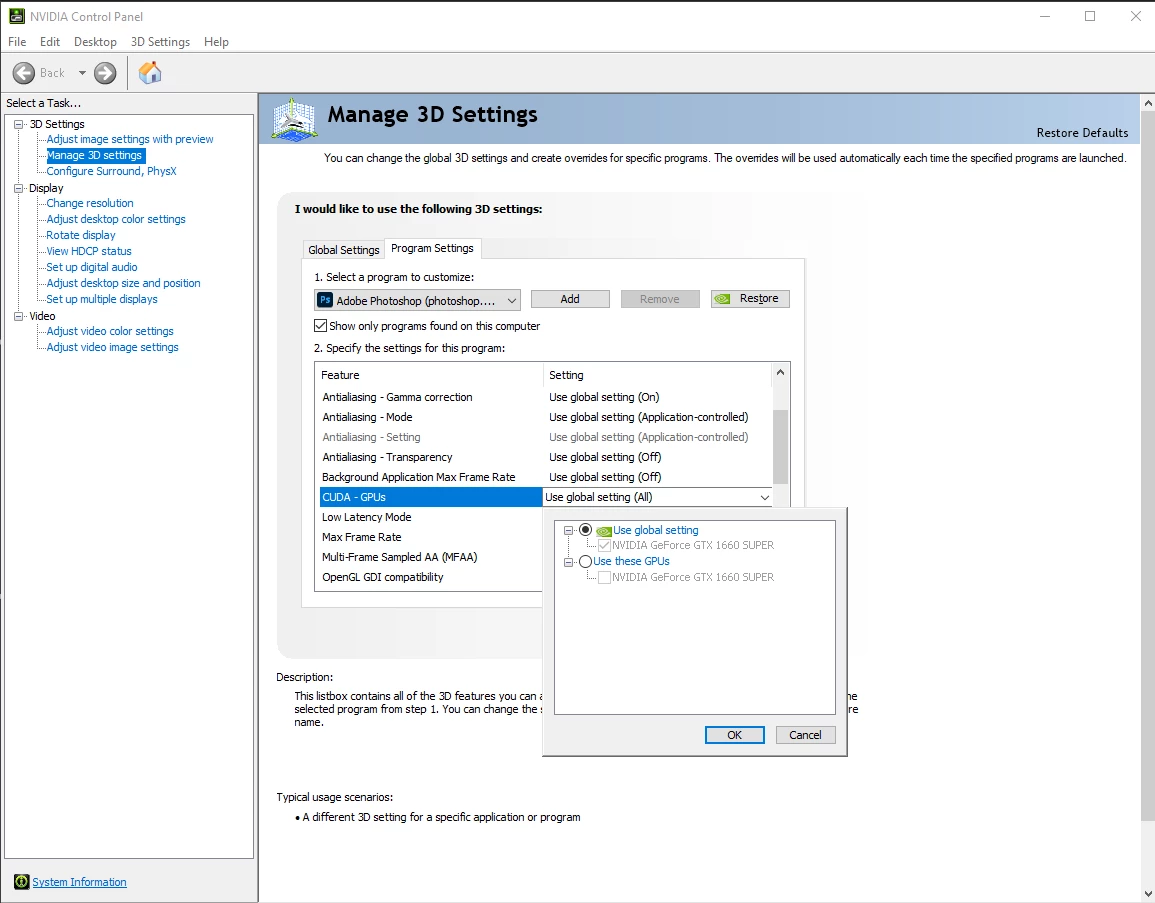The width and height of the screenshot is (1155, 903).
Task: Open the Edit menu
Action: coord(50,42)
